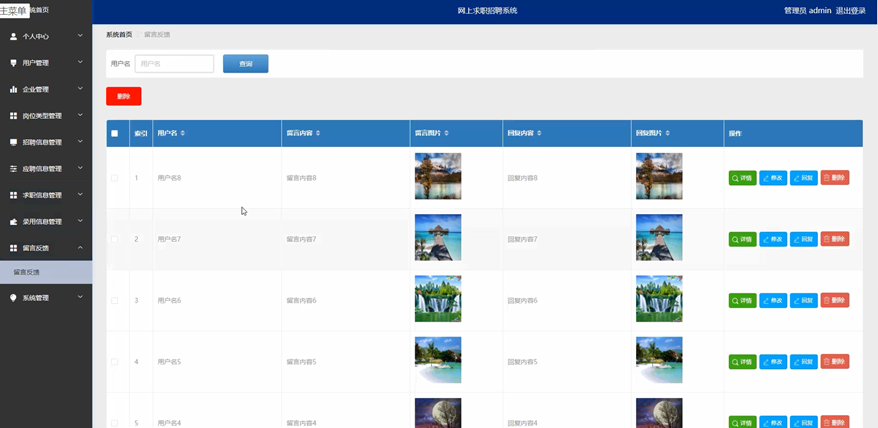The image size is (878, 428).
Task: Click the cell text 留言内容6
Action: [x=301, y=301]
